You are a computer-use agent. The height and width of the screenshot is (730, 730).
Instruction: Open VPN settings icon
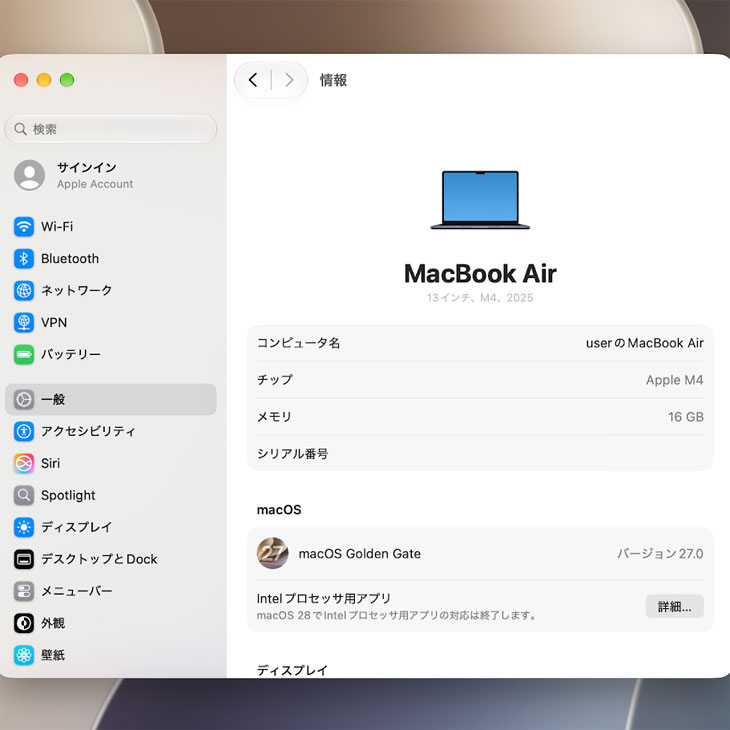tap(24, 323)
